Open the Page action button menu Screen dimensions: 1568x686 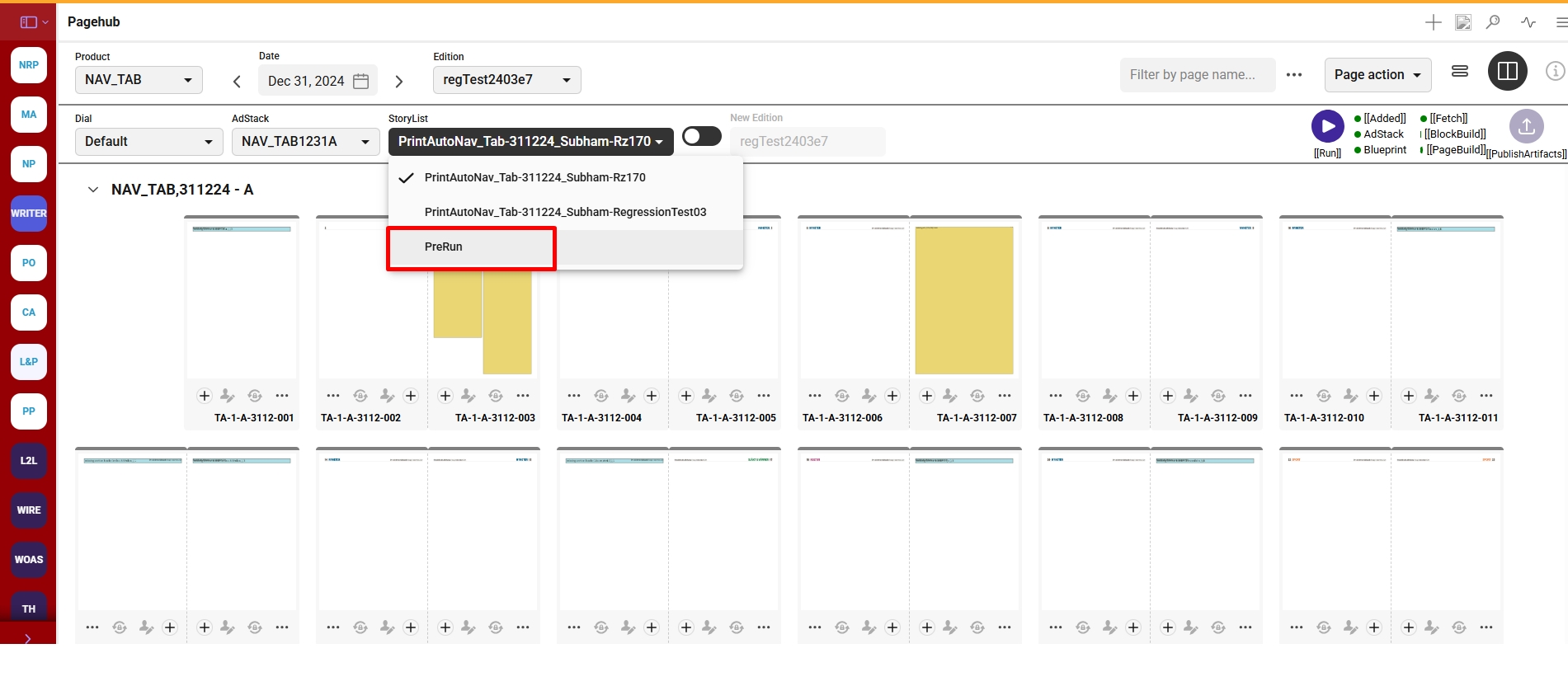pyautogui.click(x=1377, y=75)
